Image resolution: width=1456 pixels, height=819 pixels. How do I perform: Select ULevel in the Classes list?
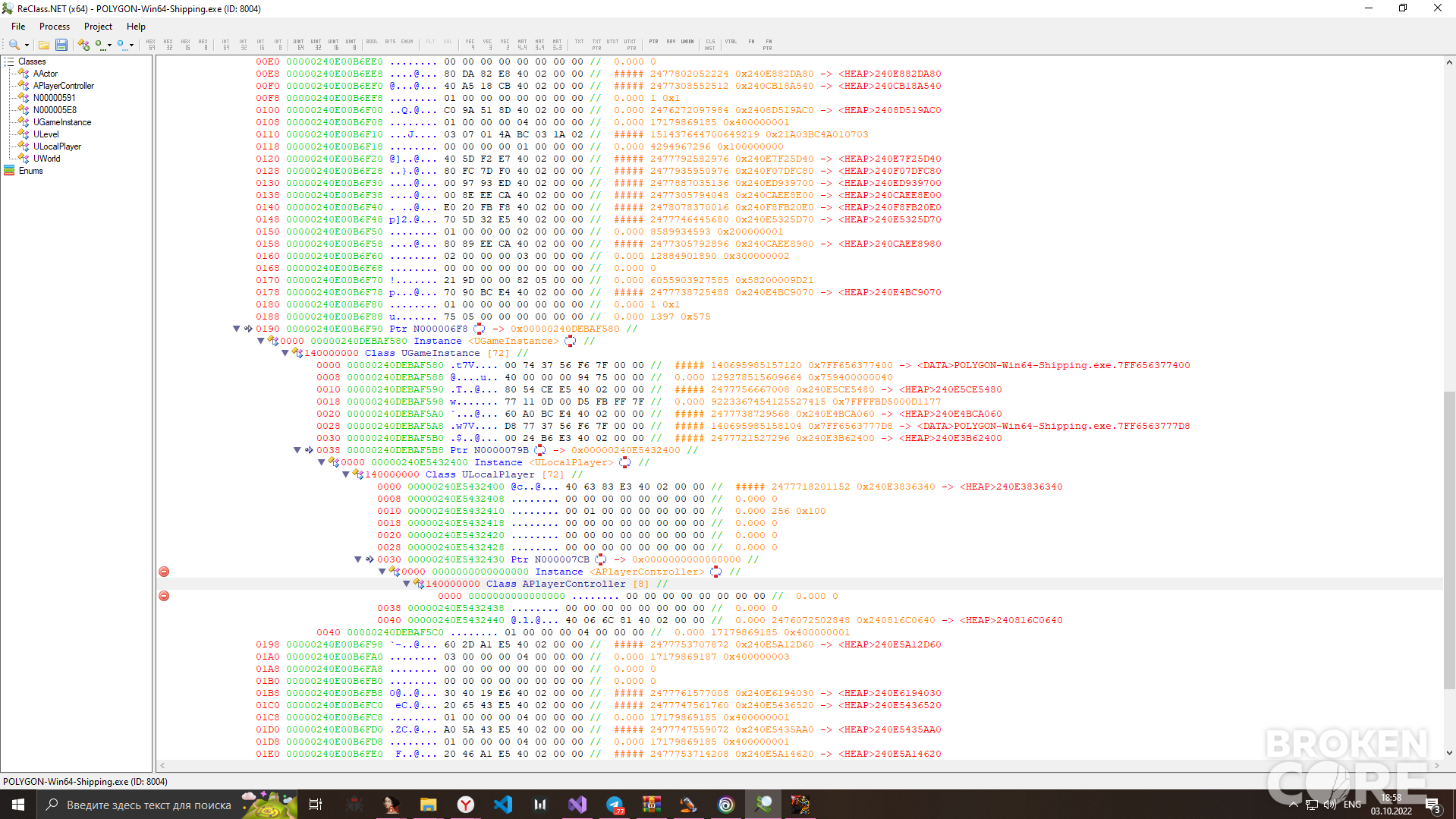(x=46, y=134)
